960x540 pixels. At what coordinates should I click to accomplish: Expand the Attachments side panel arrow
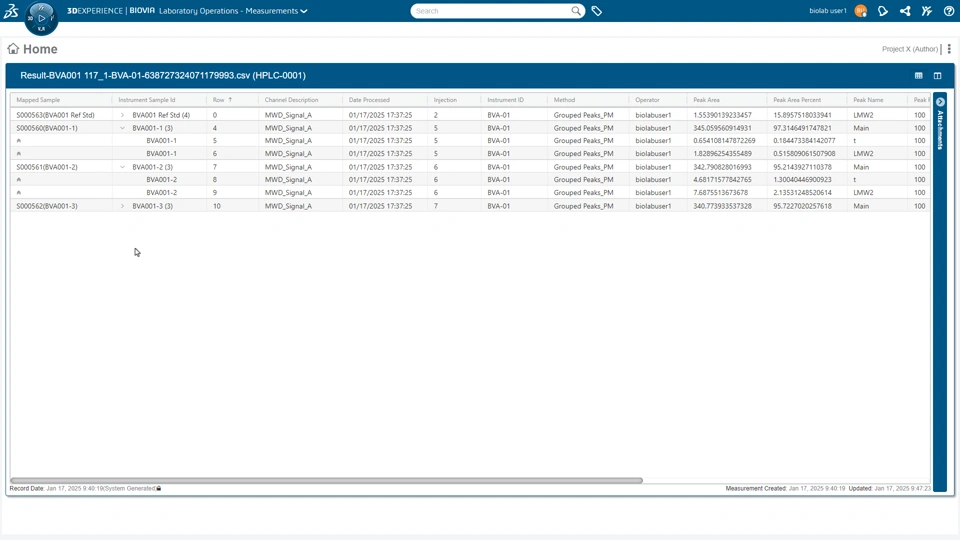tap(940, 102)
